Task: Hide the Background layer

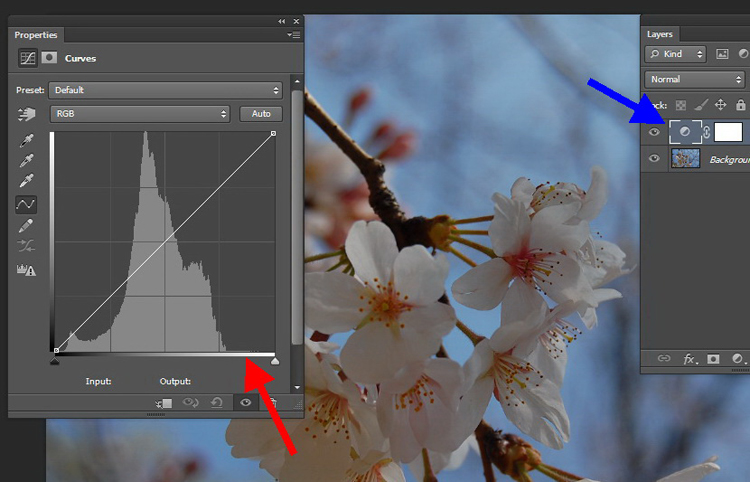Action: pyautogui.click(x=654, y=158)
